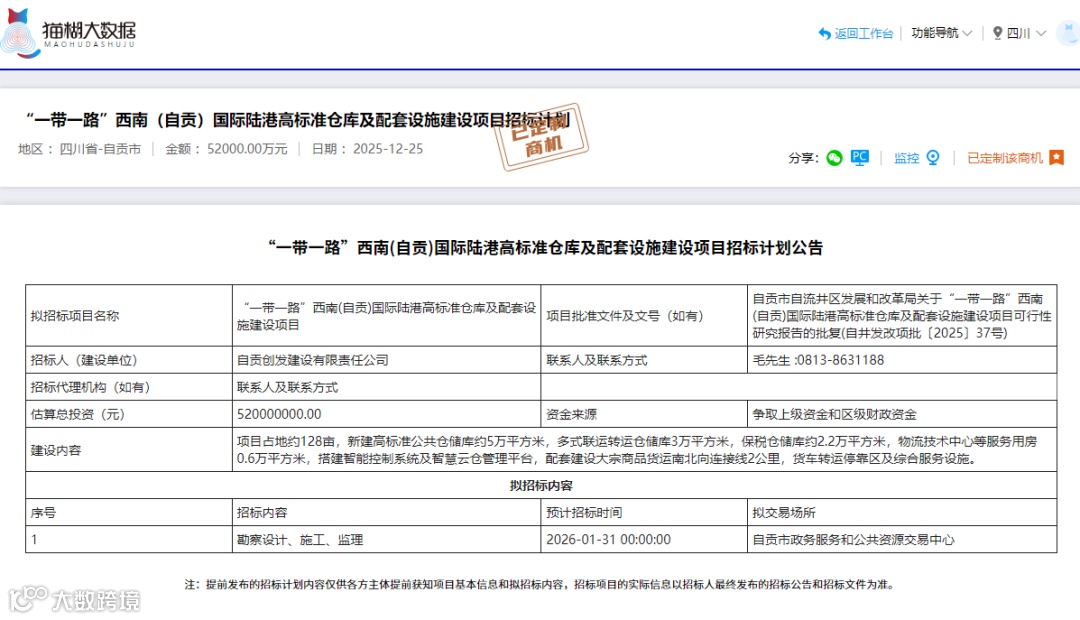This screenshot has width=1080, height=620.
Task: Click 已定制该商机 text button
Action: tap(1004, 158)
